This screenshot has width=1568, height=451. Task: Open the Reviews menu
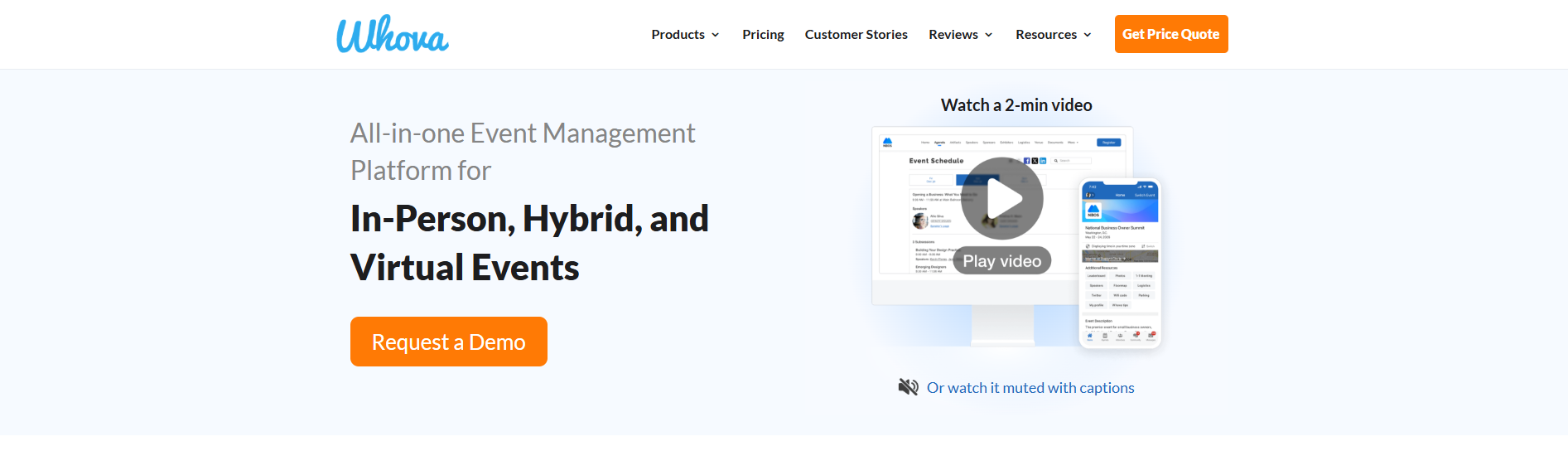[x=953, y=35]
